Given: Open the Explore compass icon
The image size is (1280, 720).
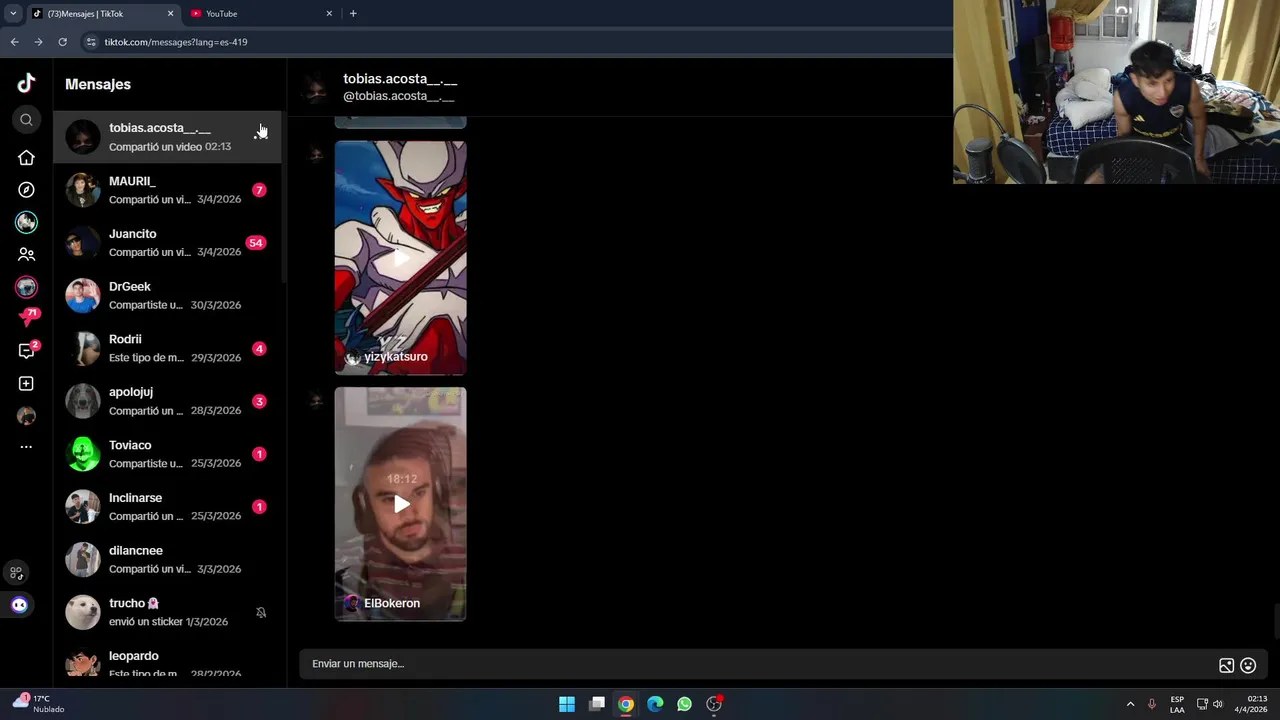Looking at the screenshot, I should [x=26, y=190].
